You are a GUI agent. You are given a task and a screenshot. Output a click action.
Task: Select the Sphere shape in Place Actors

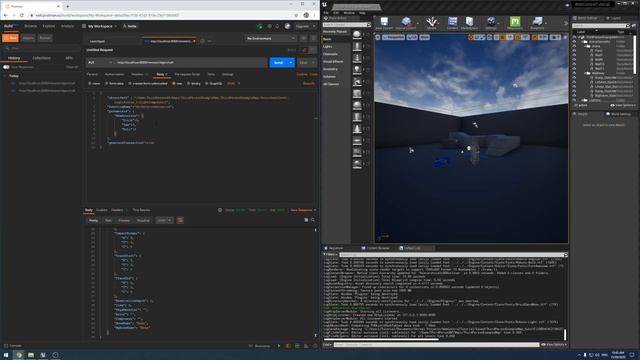(357, 34)
